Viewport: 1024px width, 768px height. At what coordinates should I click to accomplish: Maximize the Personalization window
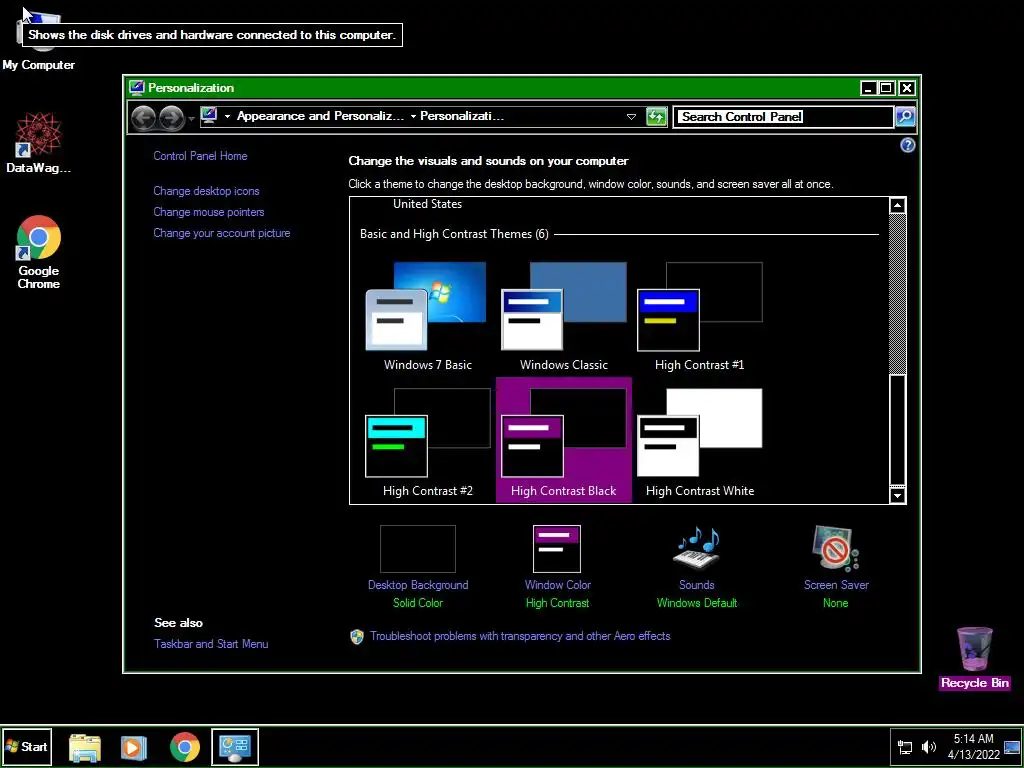[x=887, y=88]
